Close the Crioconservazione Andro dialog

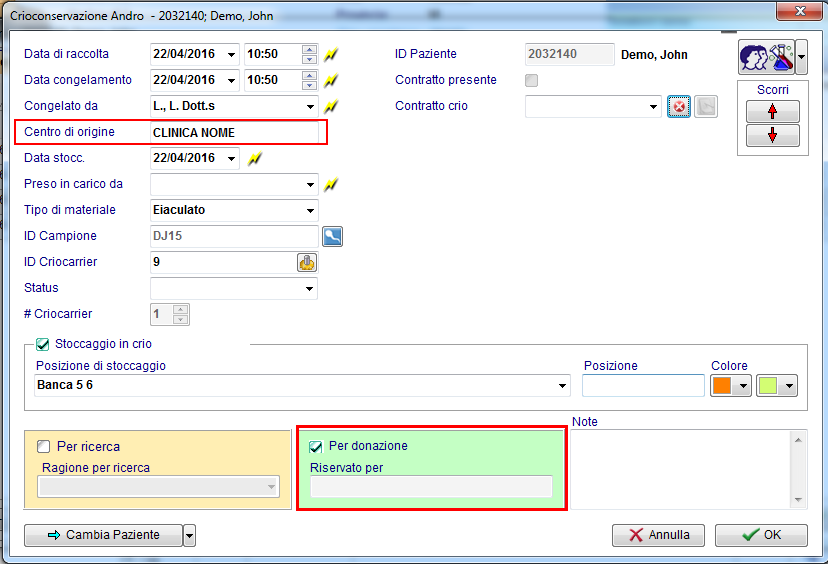799,11
